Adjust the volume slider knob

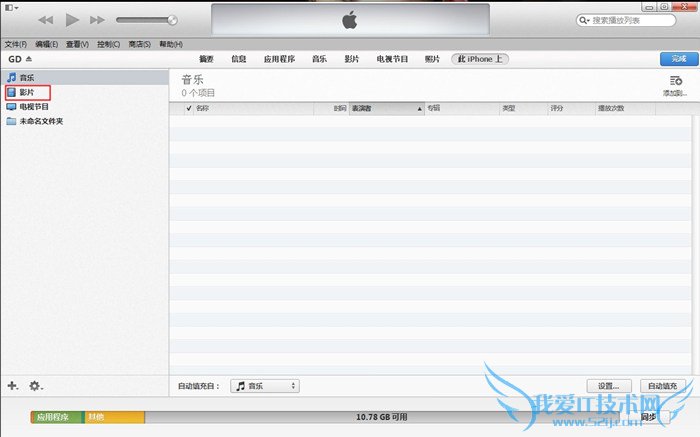click(x=172, y=20)
